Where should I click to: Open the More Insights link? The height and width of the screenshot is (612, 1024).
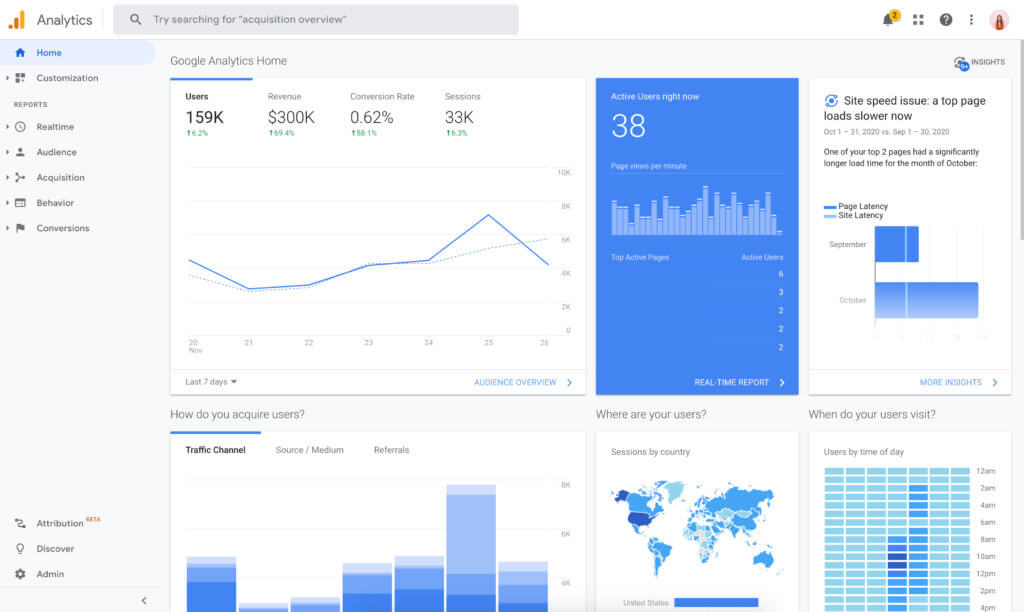[950, 383]
